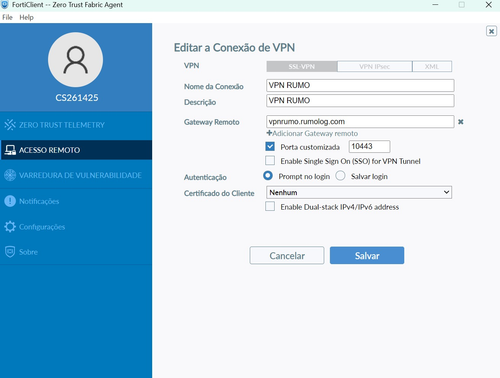
Task: Click the Descrição input field
Action: [360, 101]
